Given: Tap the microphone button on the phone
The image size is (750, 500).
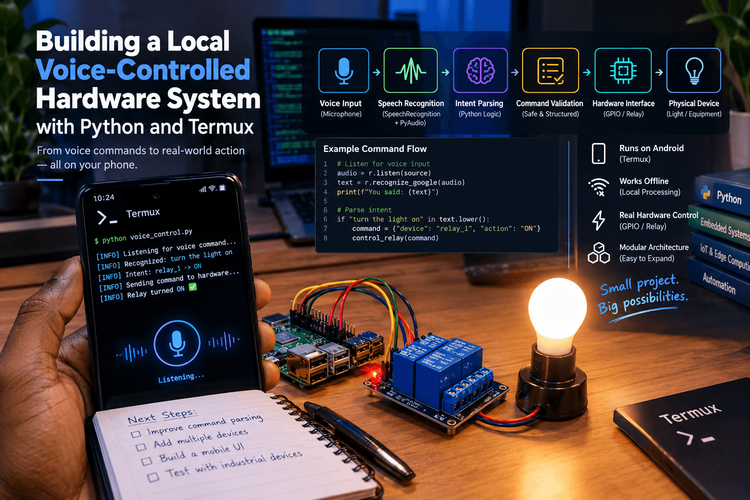Looking at the screenshot, I should coord(177,344).
